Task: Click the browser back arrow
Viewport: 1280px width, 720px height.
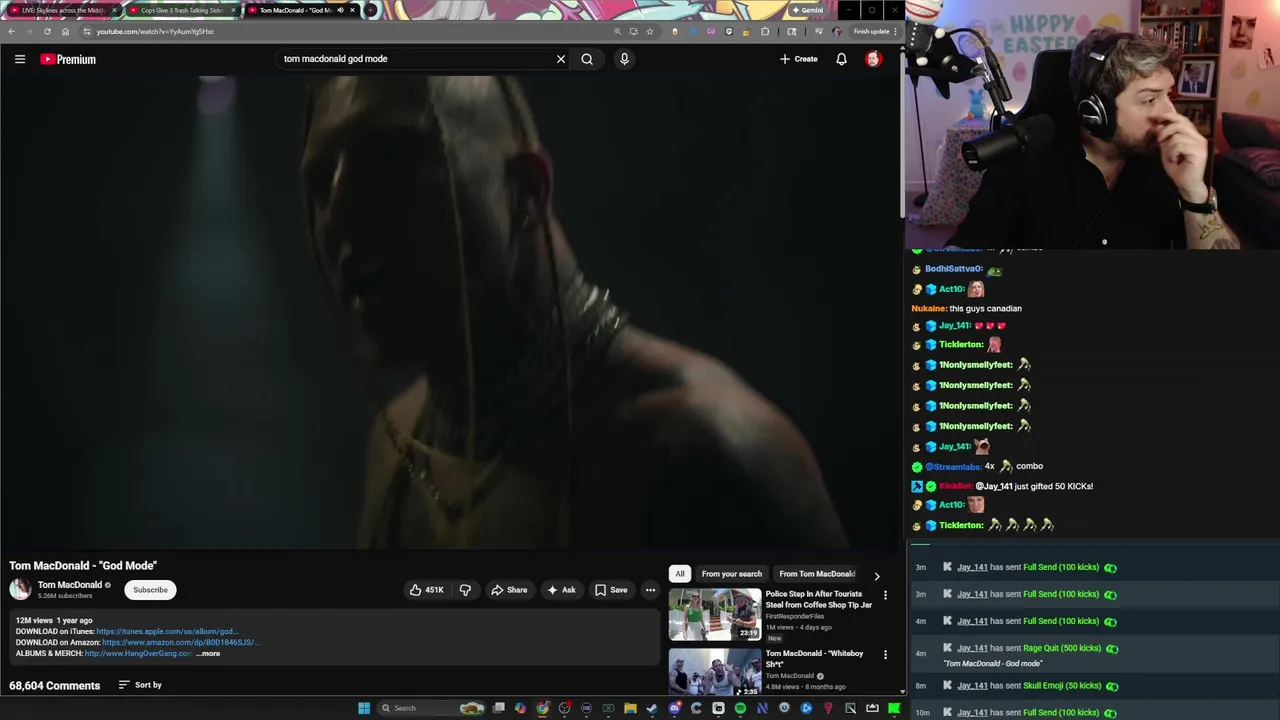Action: point(11,31)
